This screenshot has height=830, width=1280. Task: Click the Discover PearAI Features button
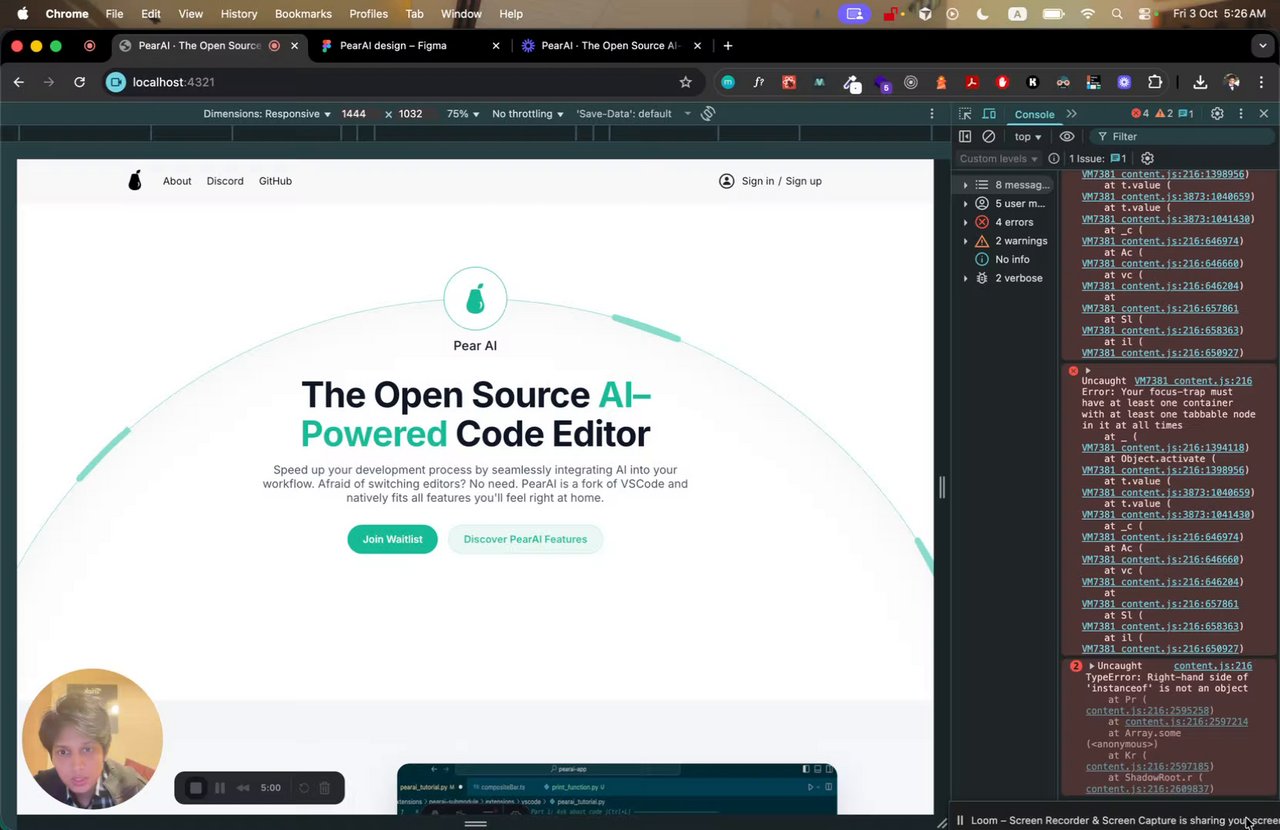click(525, 539)
